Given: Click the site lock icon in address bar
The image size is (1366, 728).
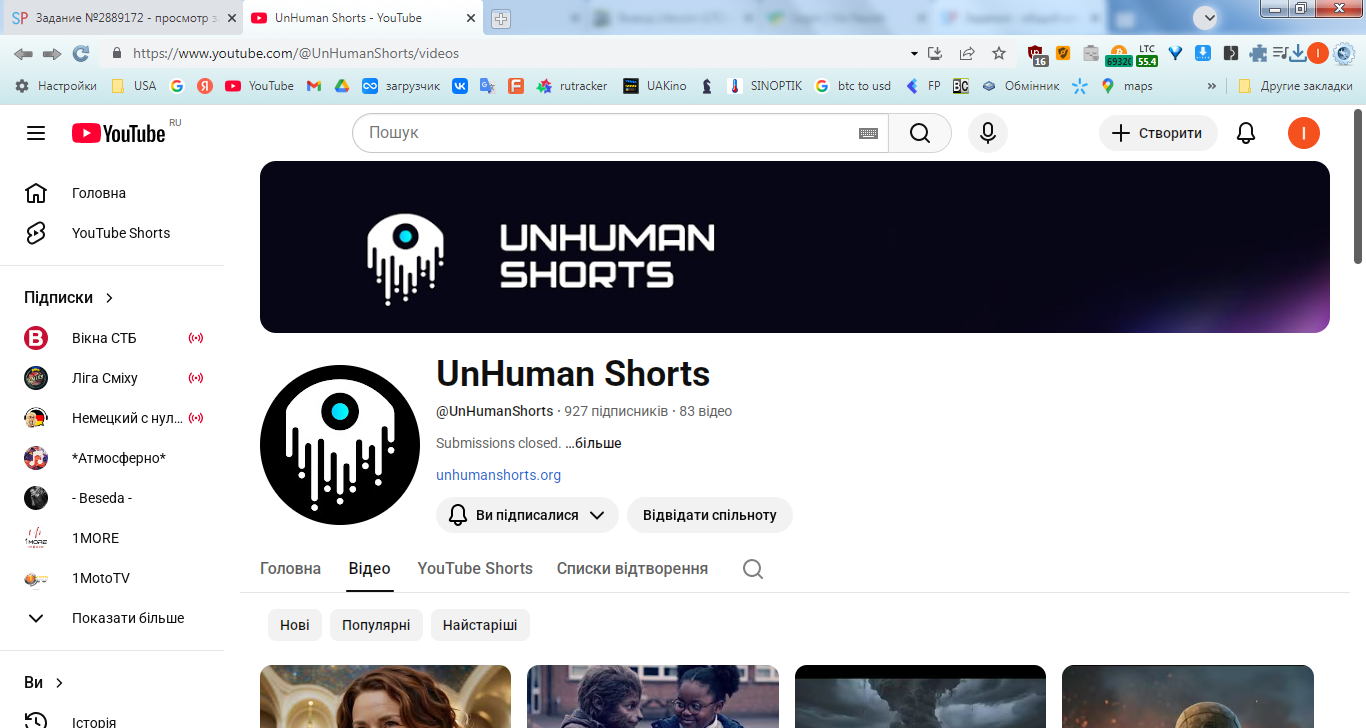Looking at the screenshot, I should pos(117,54).
